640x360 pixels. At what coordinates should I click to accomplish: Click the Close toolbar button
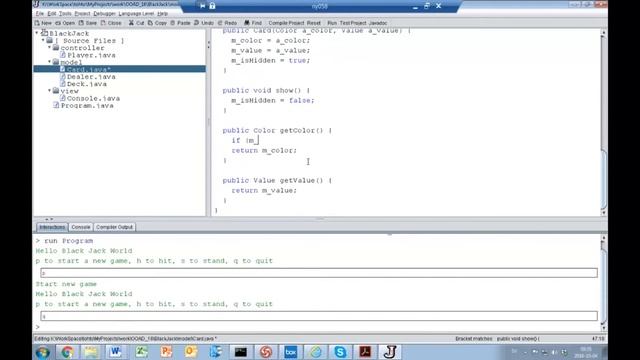(111, 23)
